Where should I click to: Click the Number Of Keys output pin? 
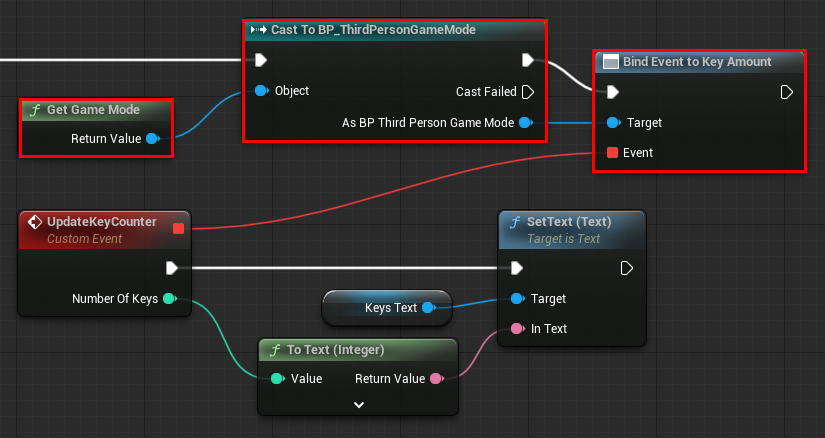click(x=169, y=298)
